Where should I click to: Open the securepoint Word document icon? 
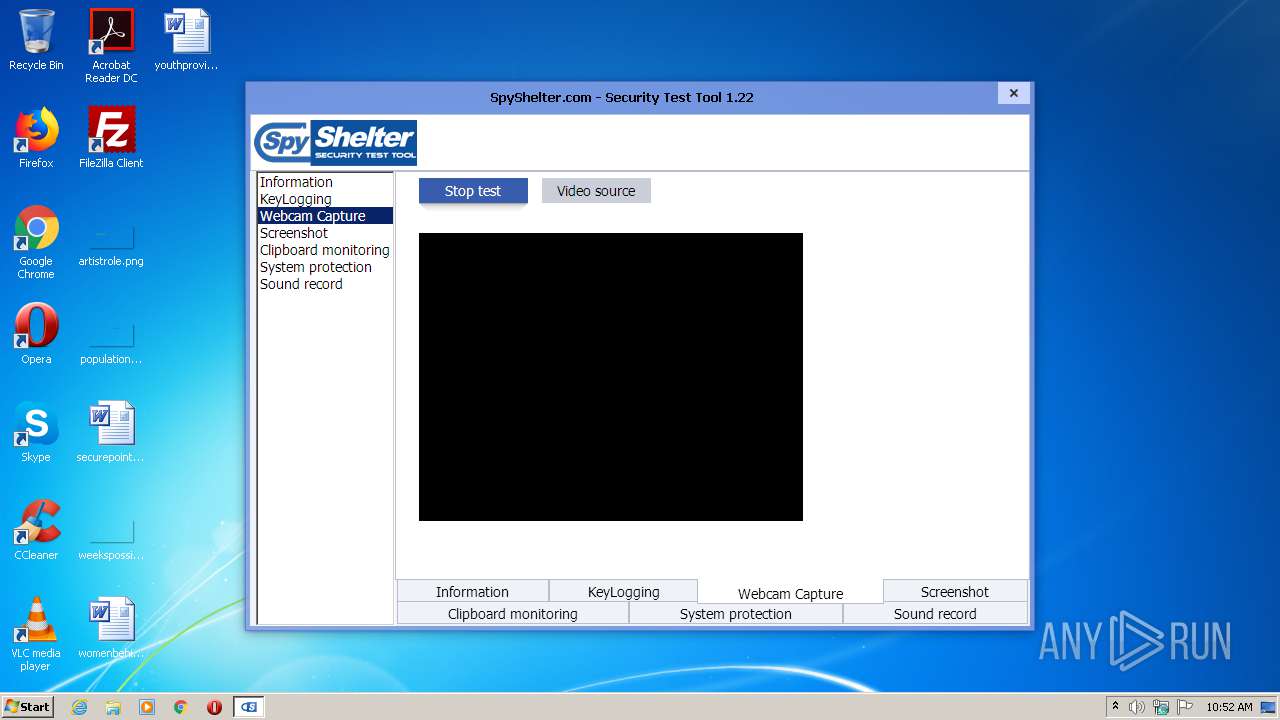[111, 432]
